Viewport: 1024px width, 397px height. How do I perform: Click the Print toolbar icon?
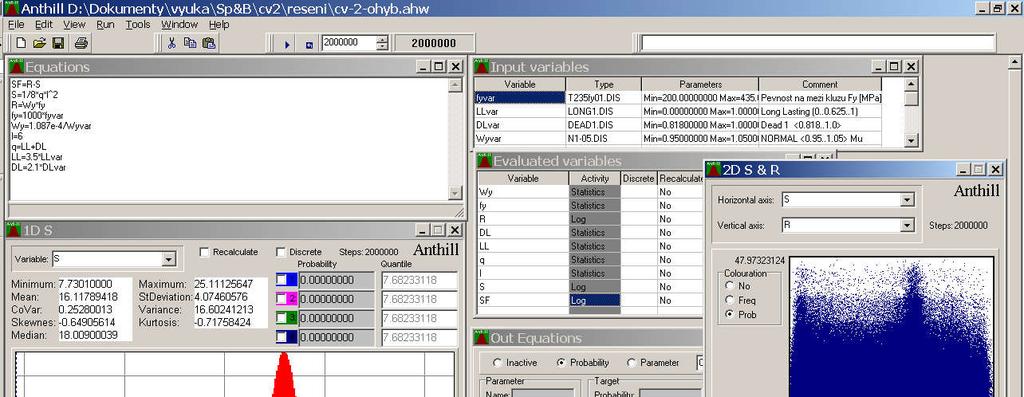tap(81, 43)
